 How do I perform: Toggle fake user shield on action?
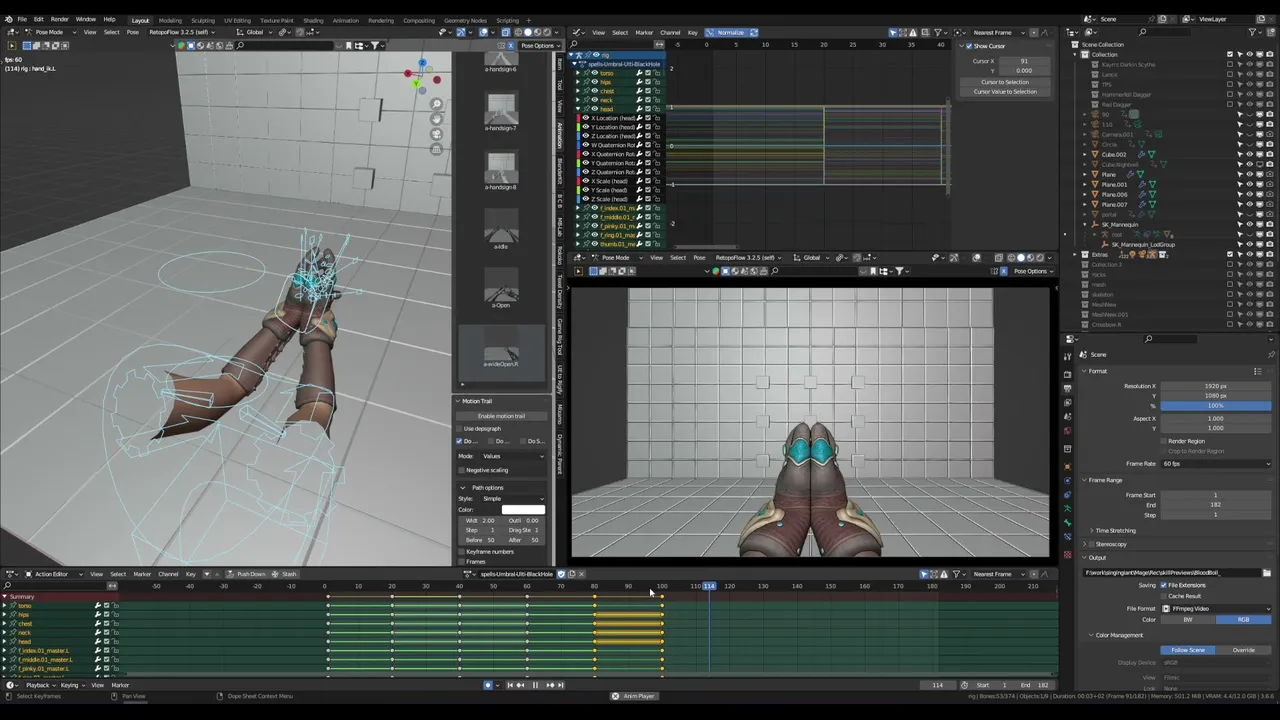click(561, 574)
